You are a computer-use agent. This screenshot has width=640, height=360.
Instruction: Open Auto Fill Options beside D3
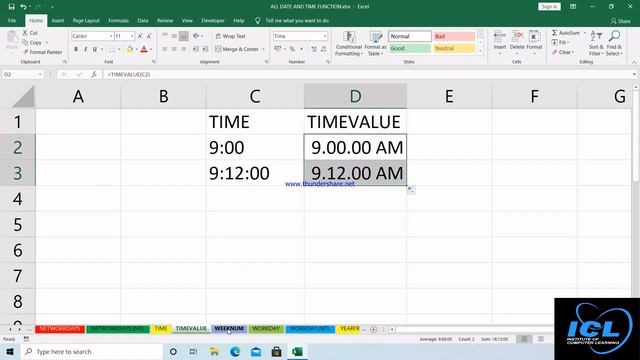point(411,190)
